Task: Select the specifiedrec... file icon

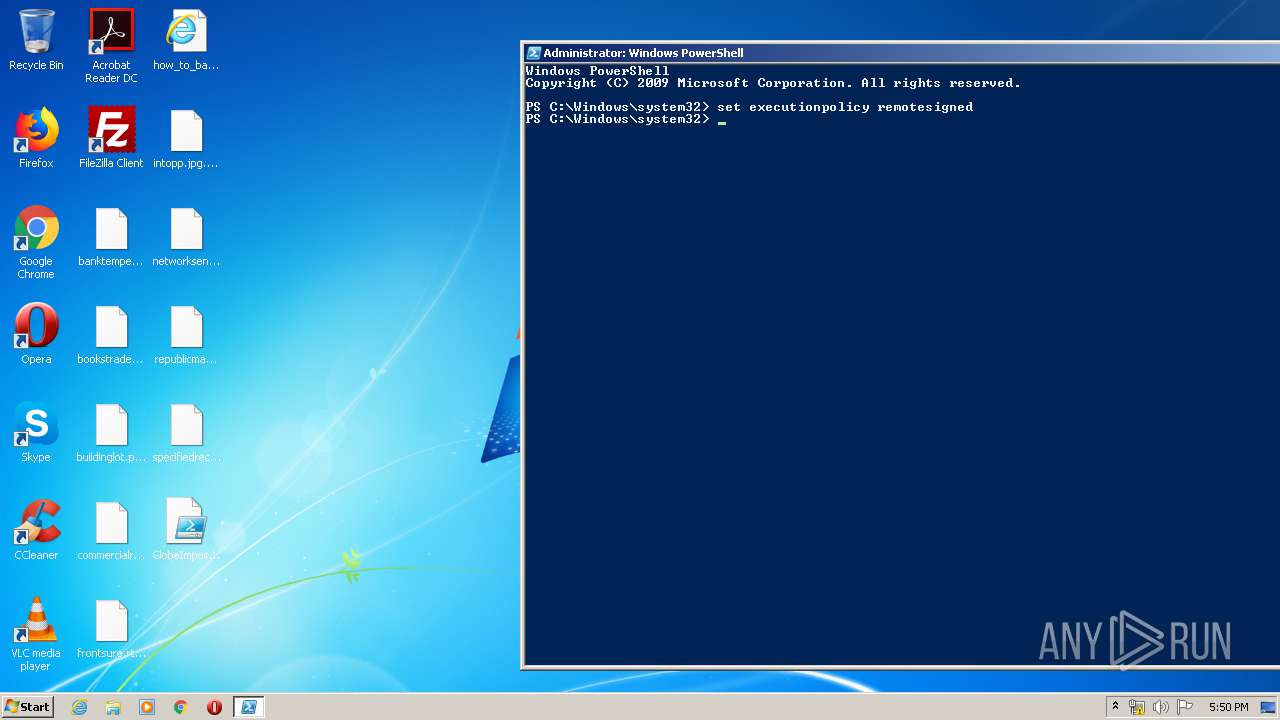Action: tap(186, 432)
